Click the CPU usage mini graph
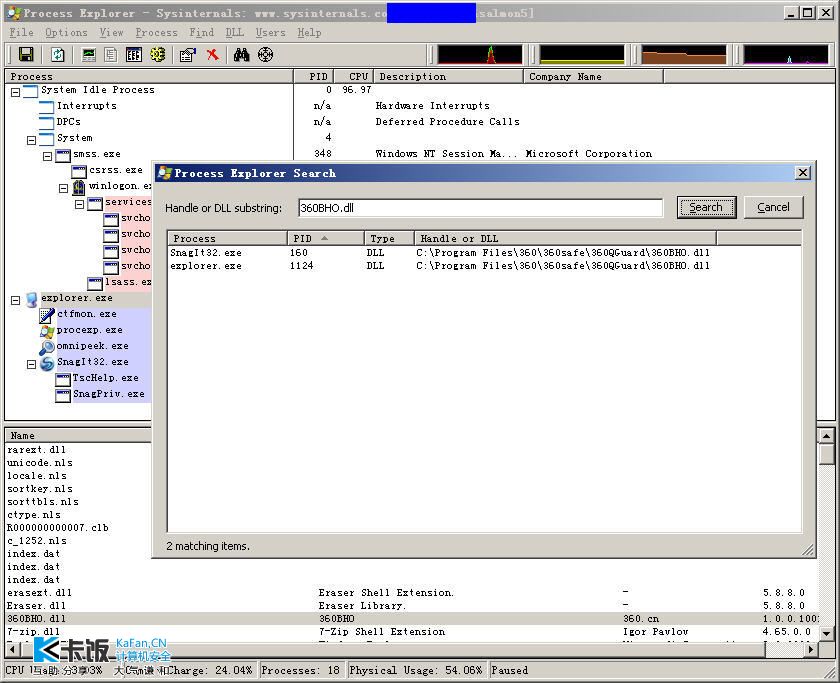This screenshot has width=840, height=683. pyautogui.click(x=479, y=54)
